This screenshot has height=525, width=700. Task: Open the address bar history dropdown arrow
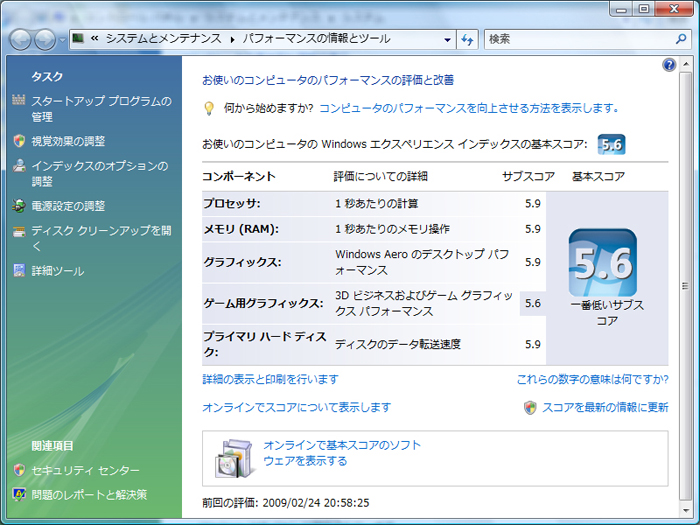[x=447, y=40]
